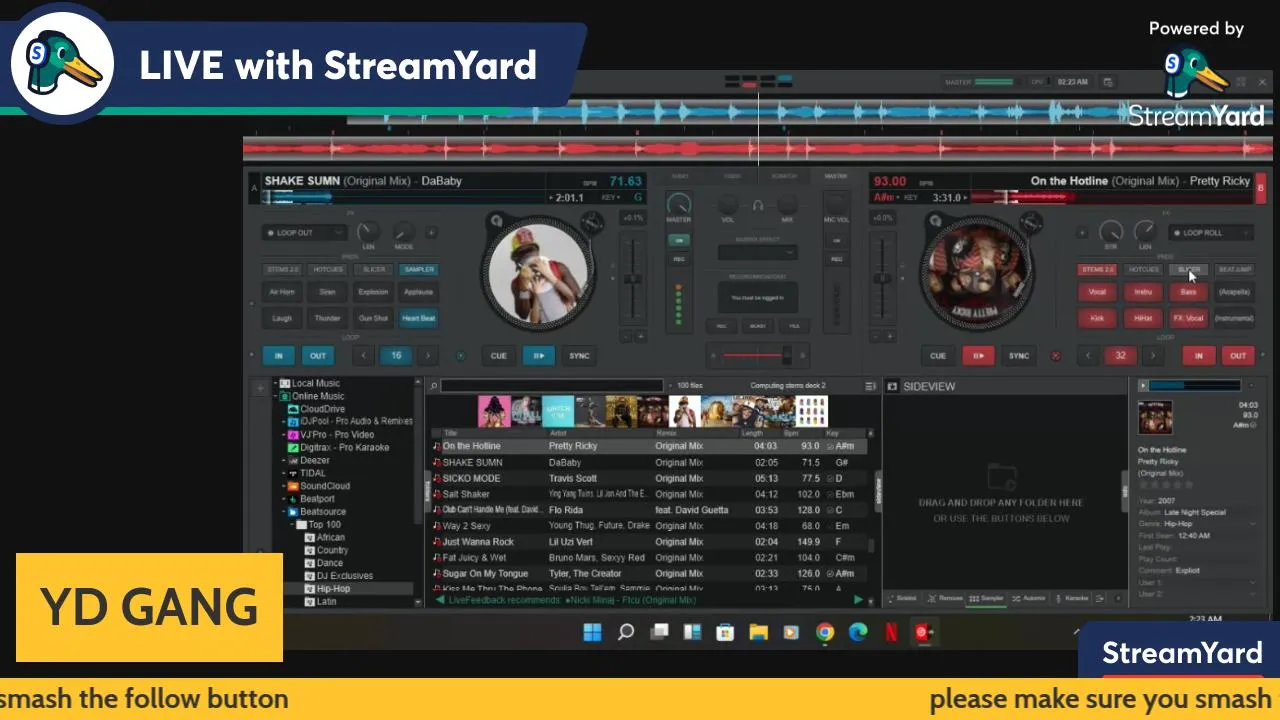Select the BEATJUMP pads tab on deck B
The image size is (1280, 720).
click(x=1235, y=269)
